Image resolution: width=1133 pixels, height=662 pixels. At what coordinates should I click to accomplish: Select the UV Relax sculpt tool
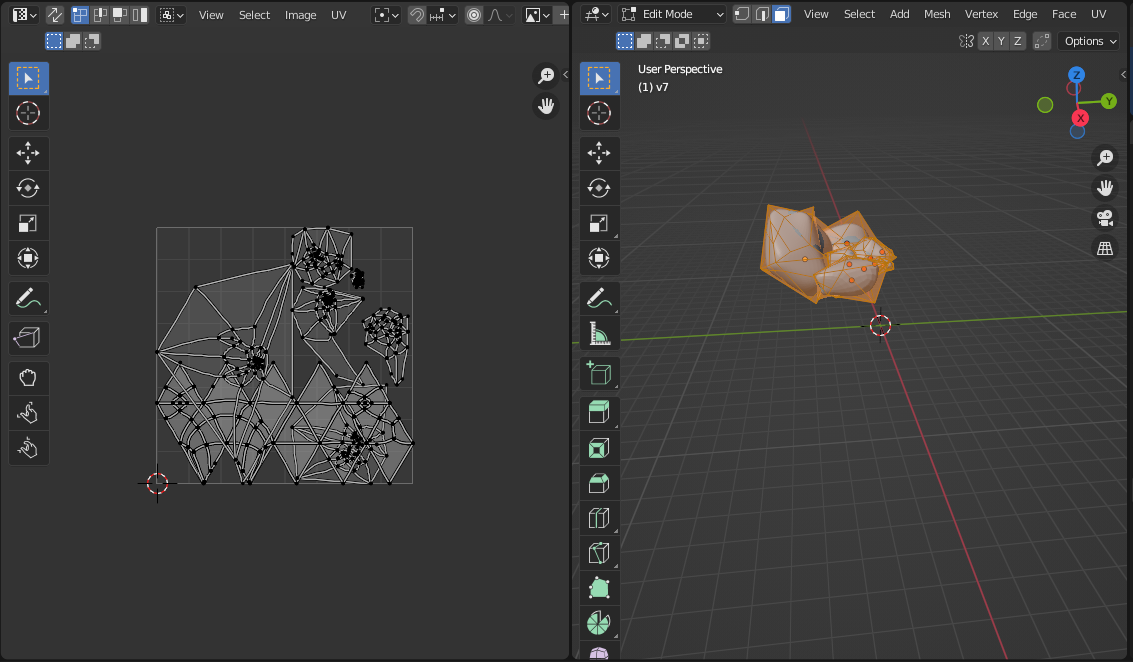click(x=28, y=413)
